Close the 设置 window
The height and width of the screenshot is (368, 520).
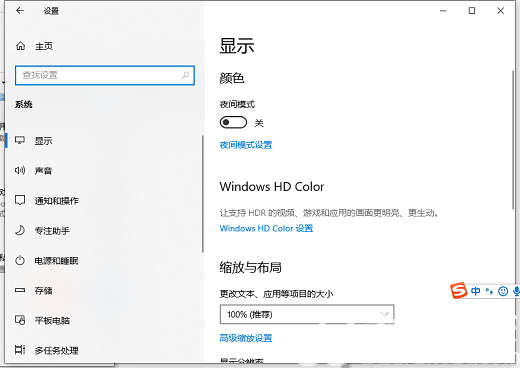point(500,11)
